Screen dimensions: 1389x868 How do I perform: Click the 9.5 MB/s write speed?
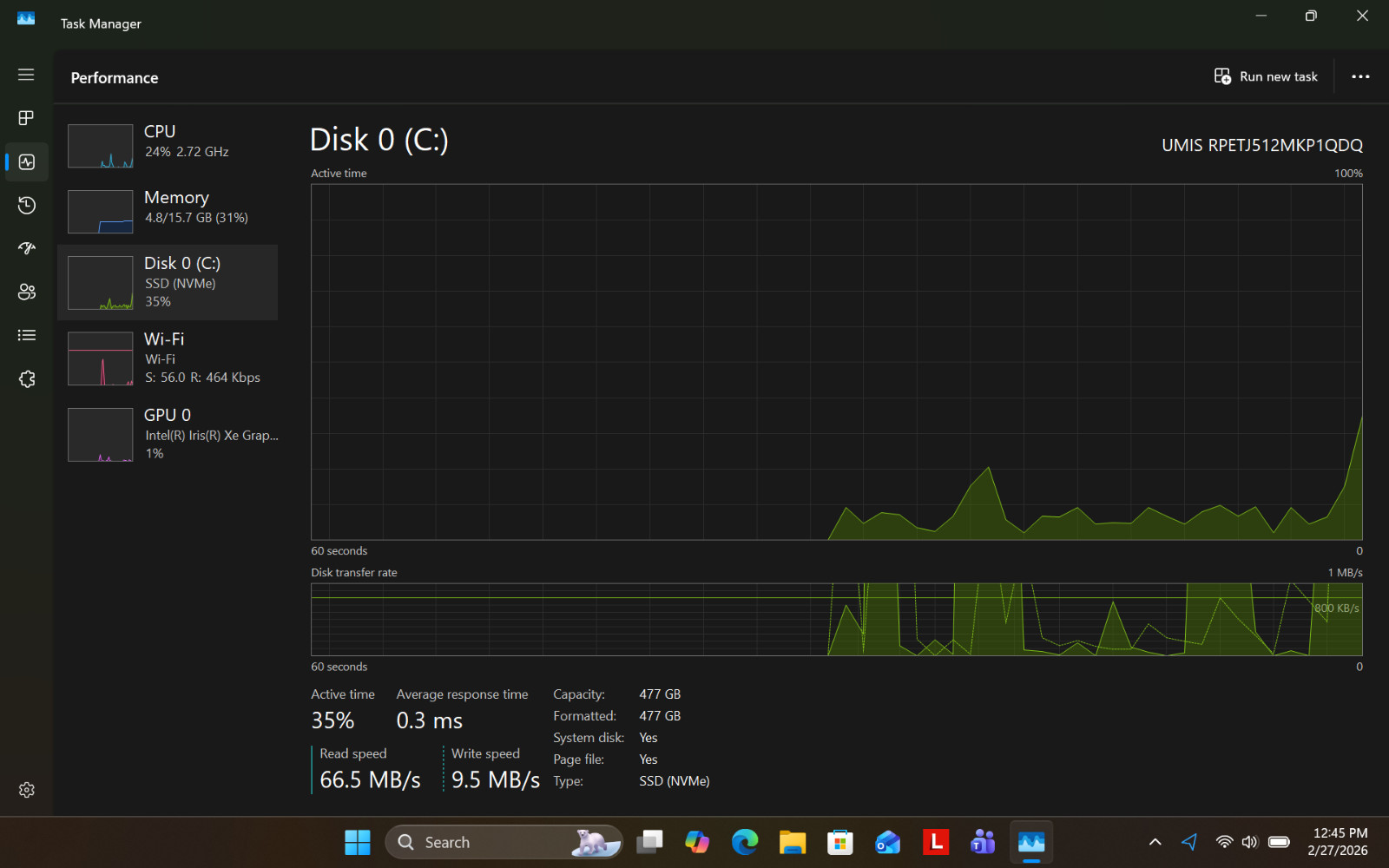point(496,779)
